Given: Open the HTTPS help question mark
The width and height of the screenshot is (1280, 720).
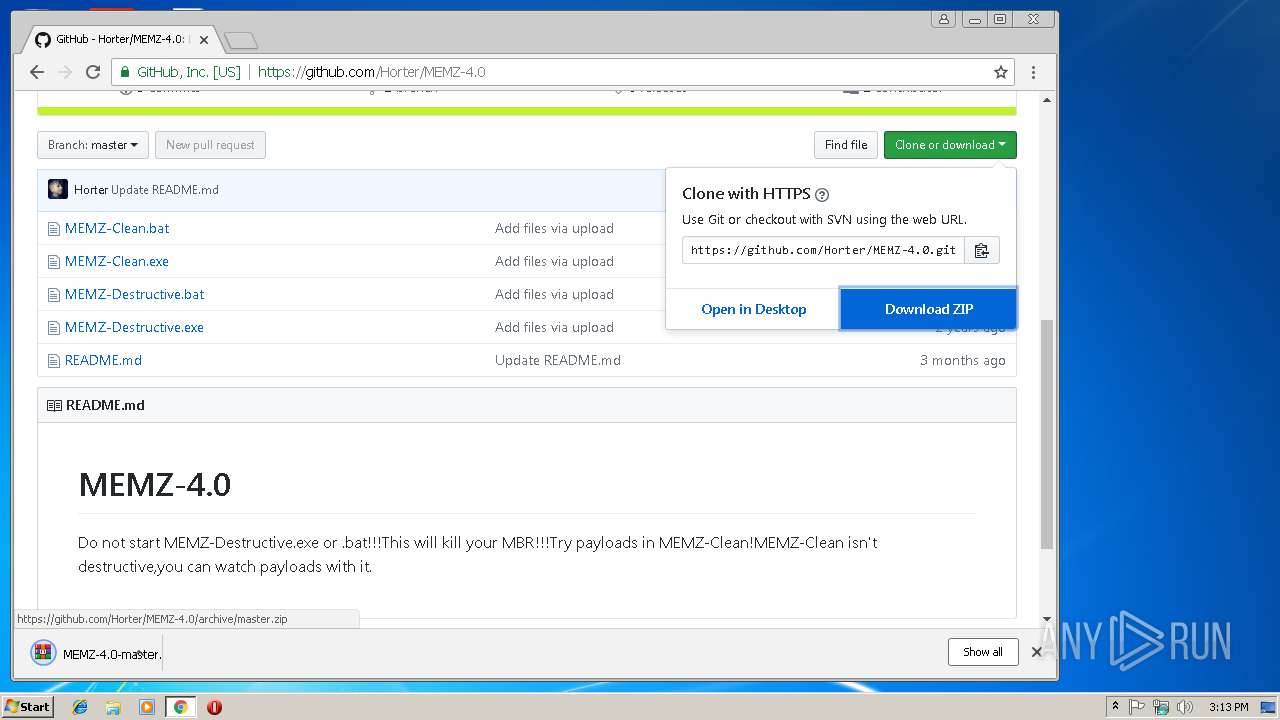Looking at the screenshot, I should click(822, 195).
